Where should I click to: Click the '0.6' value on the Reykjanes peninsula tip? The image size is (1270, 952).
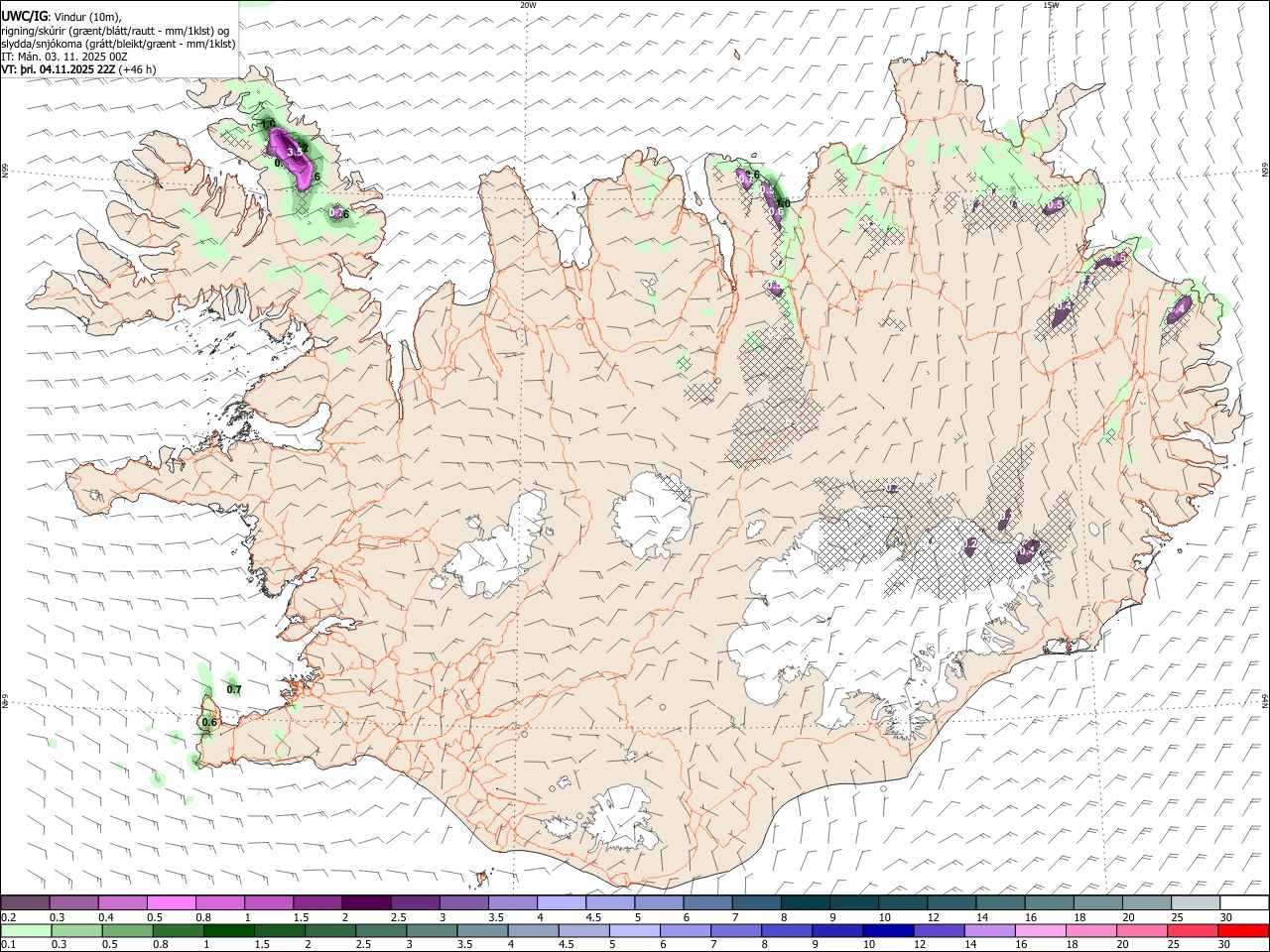pyautogui.click(x=209, y=723)
